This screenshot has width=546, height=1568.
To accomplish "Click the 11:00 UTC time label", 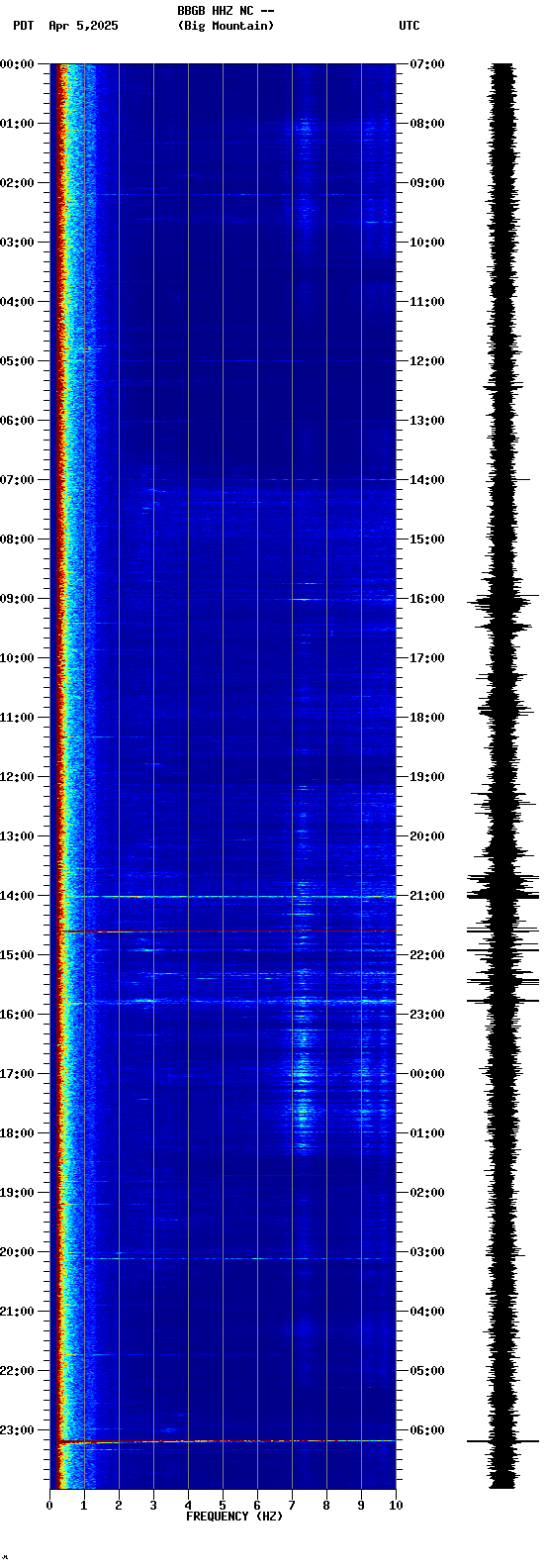I will [427, 302].
